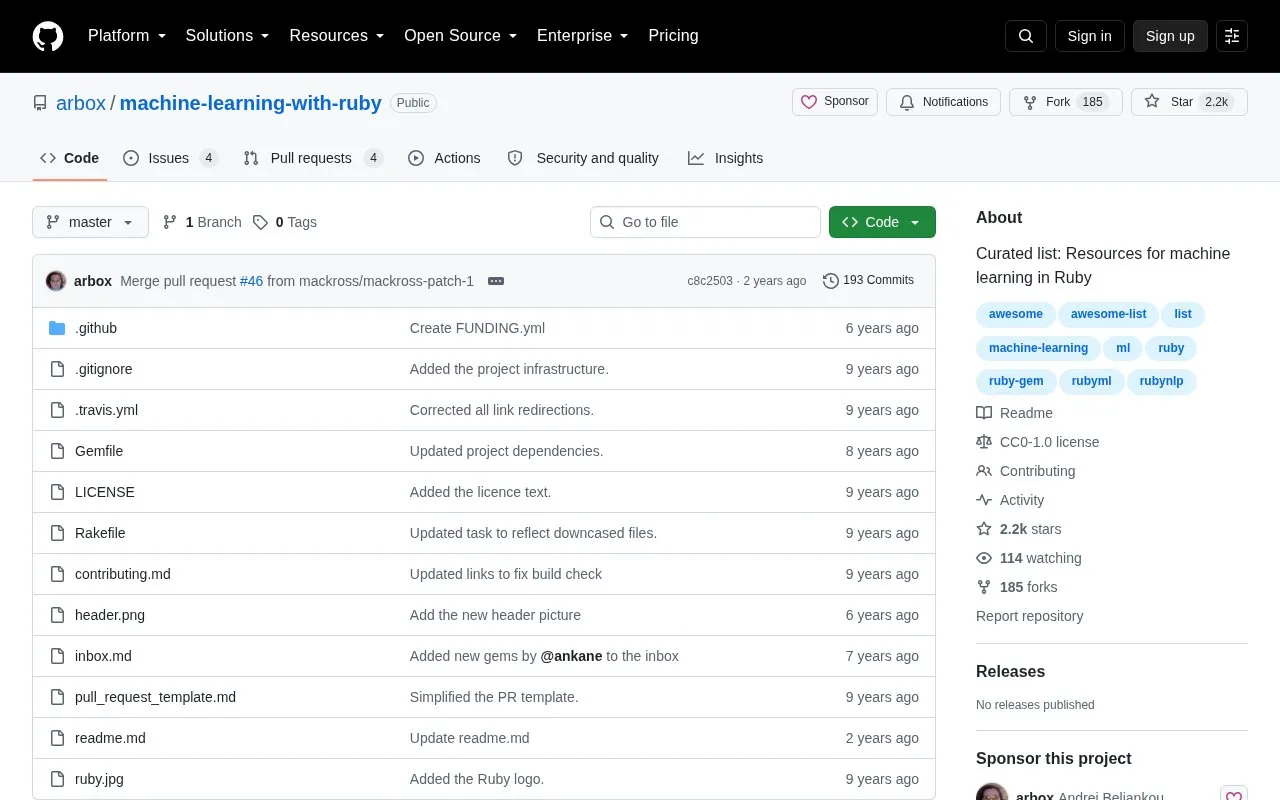Open the Insights tab
This screenshot has width=1280, height=800.
(725, 158)
